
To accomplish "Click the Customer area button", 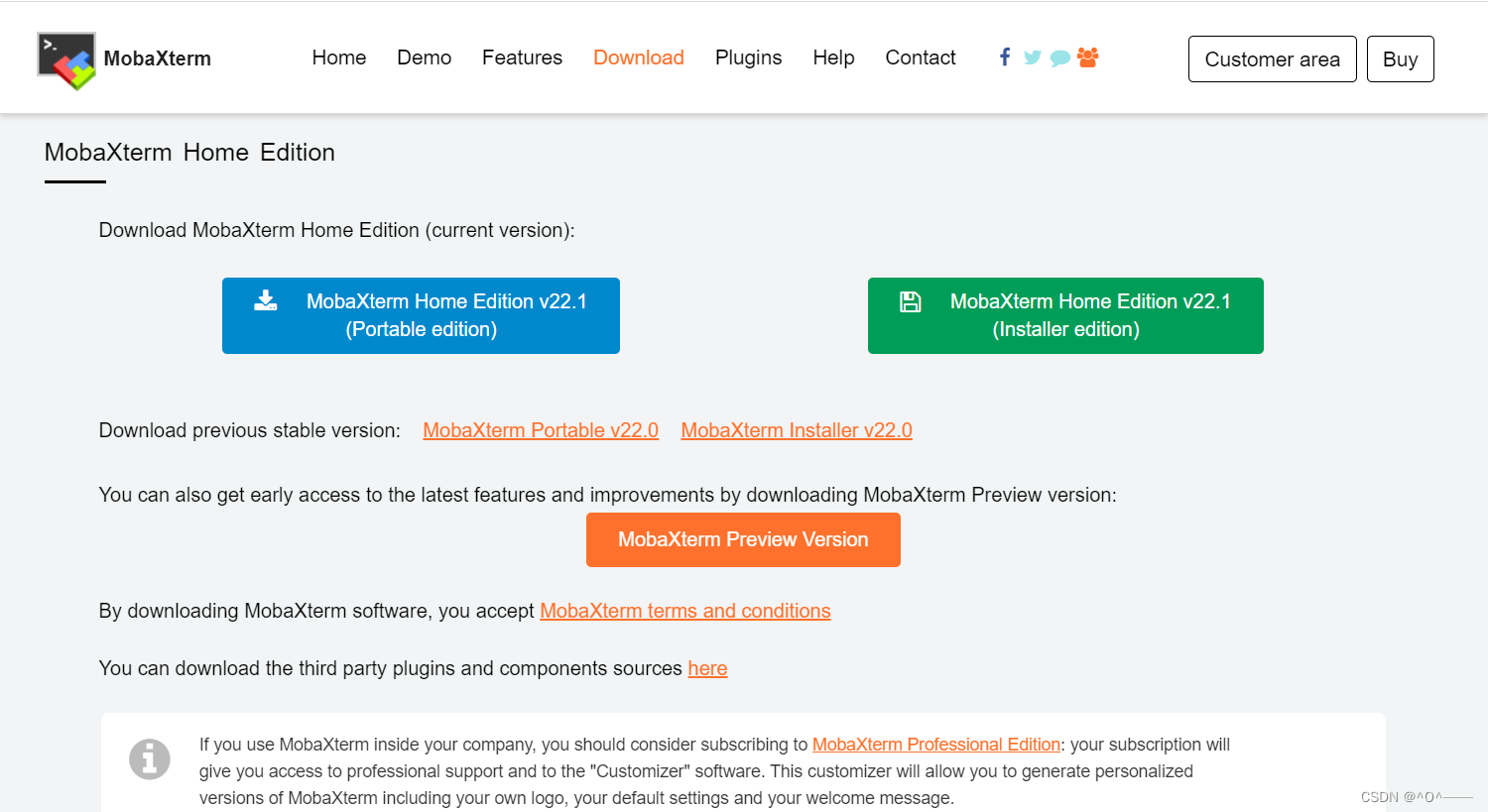I will coord(1273,59).
